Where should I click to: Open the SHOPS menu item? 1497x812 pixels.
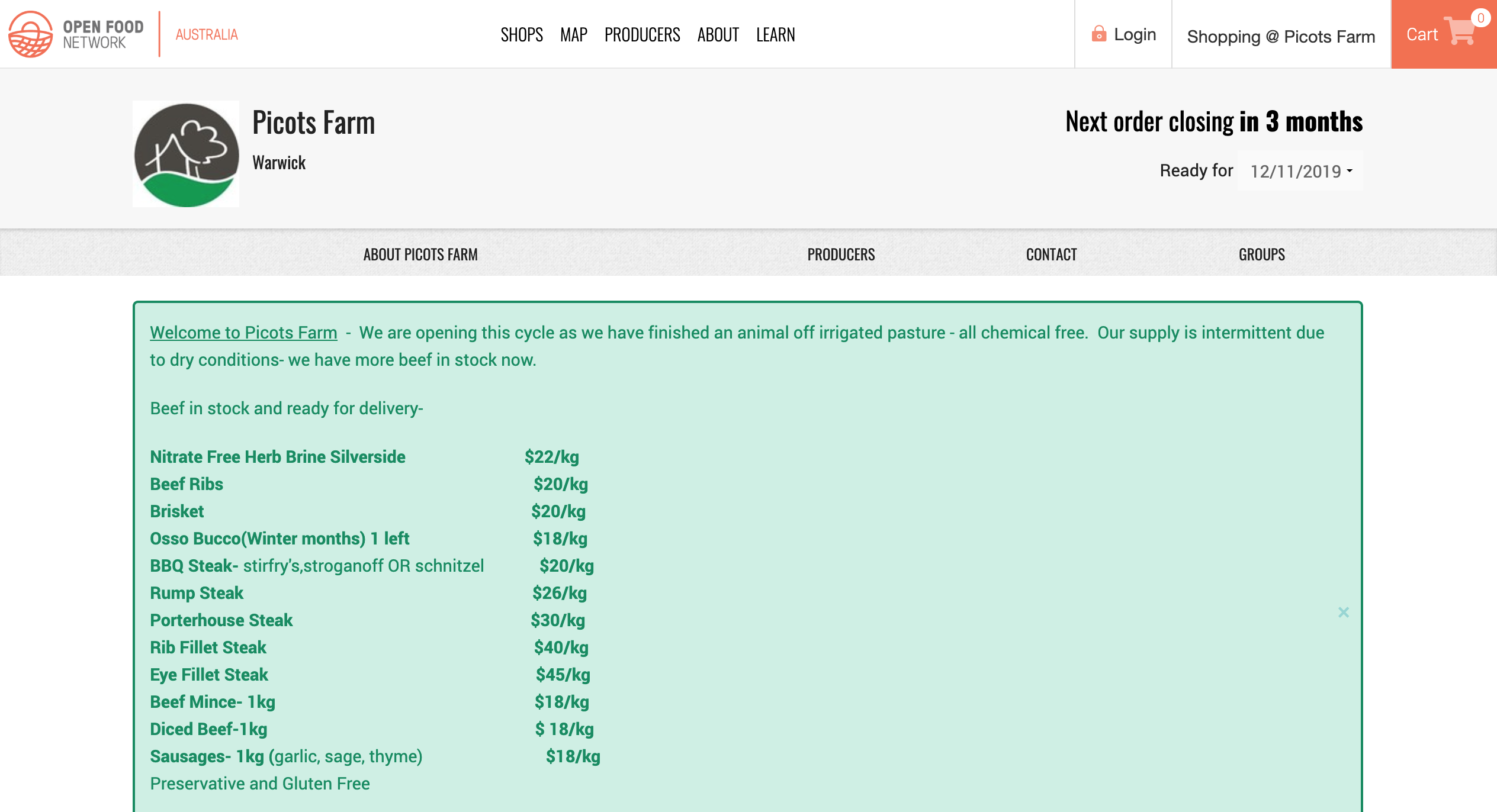522,35
